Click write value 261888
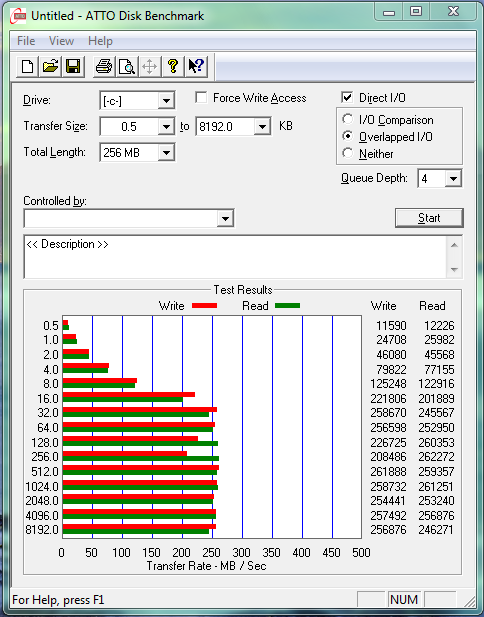The image size is (484, 617). click(388, 471)
